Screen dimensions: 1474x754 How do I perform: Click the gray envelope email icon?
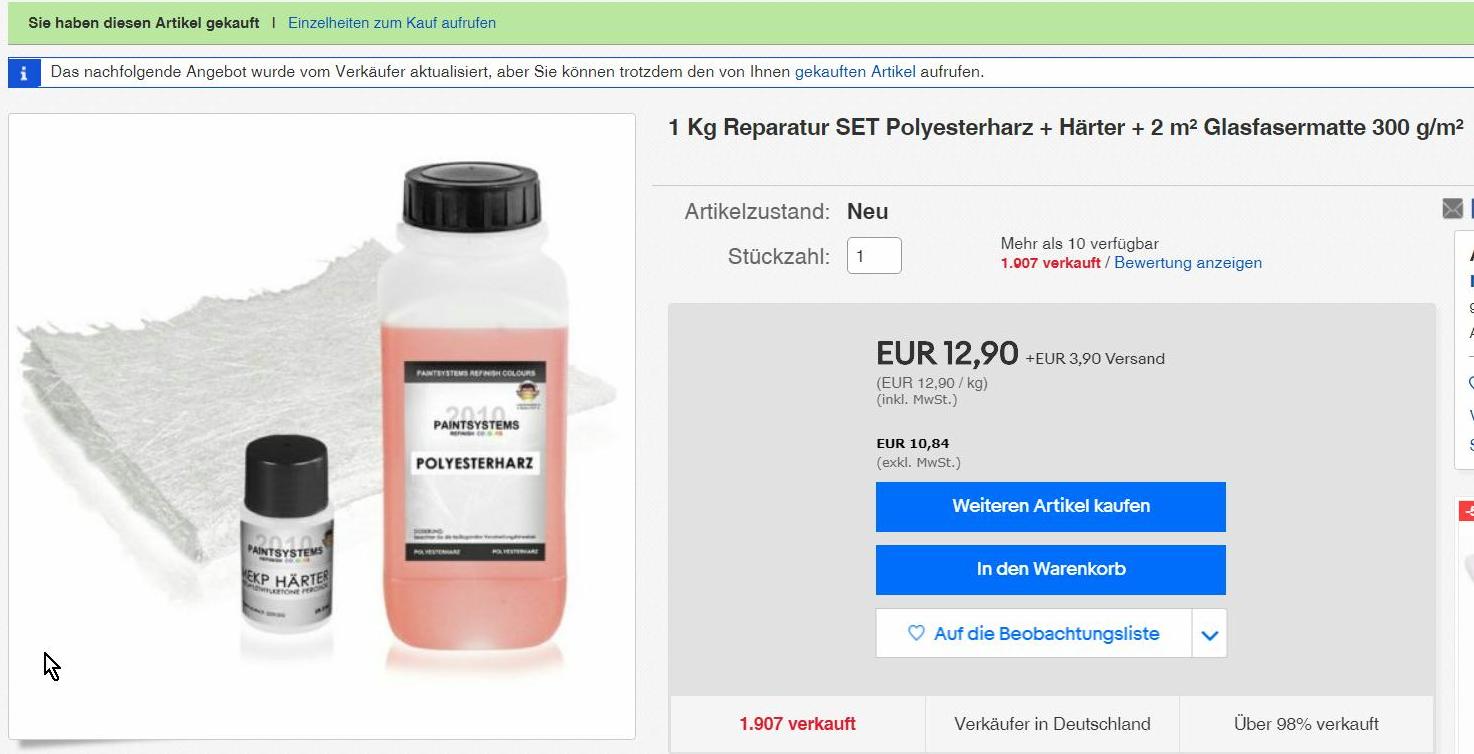tap(1453, 209)
